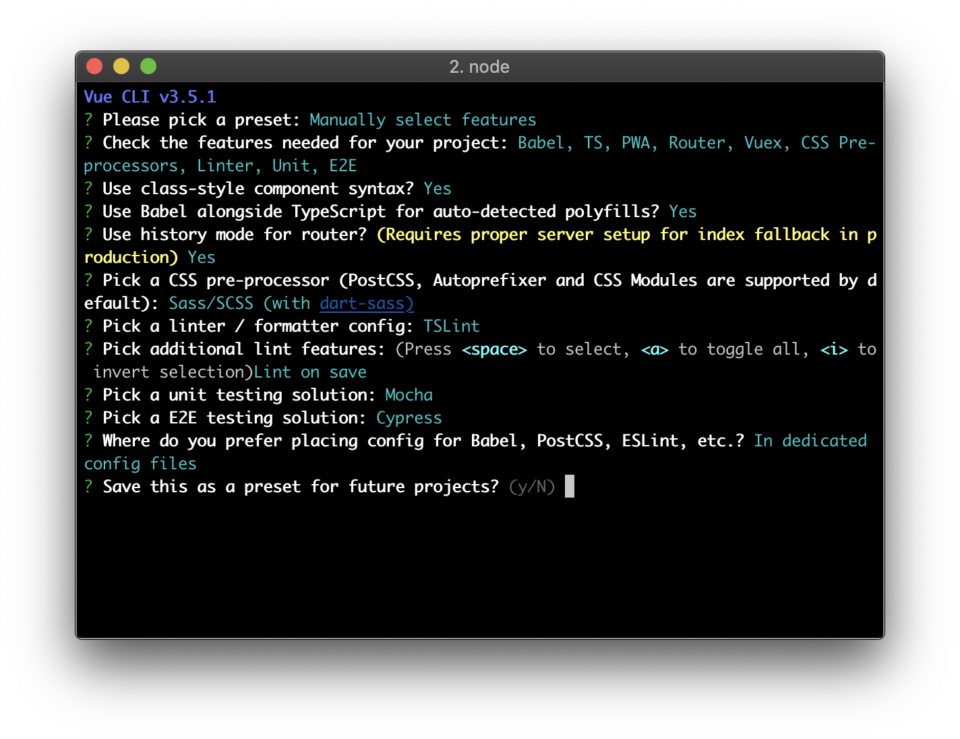
Task: Click the "Vue CLI v3.5.1" header text
Action: click(x=150, y=97)
